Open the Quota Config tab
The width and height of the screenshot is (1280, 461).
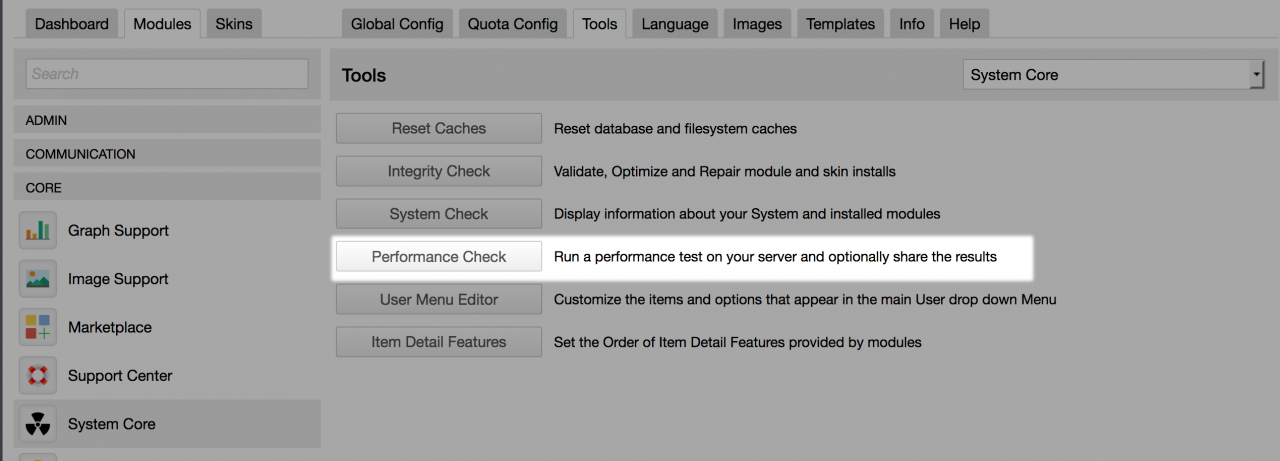tap(512, 24)
